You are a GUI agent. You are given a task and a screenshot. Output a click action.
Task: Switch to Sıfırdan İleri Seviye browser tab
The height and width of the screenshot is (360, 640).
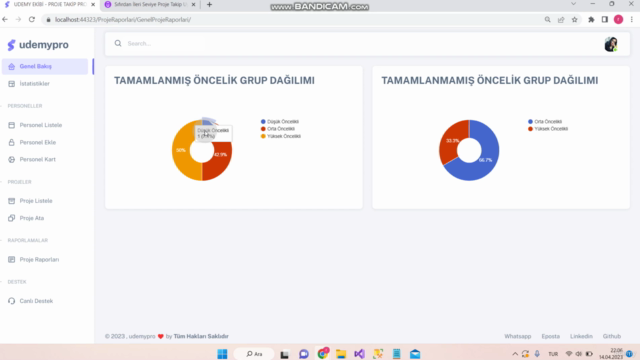pyautogui.click(x=149, y=4)
